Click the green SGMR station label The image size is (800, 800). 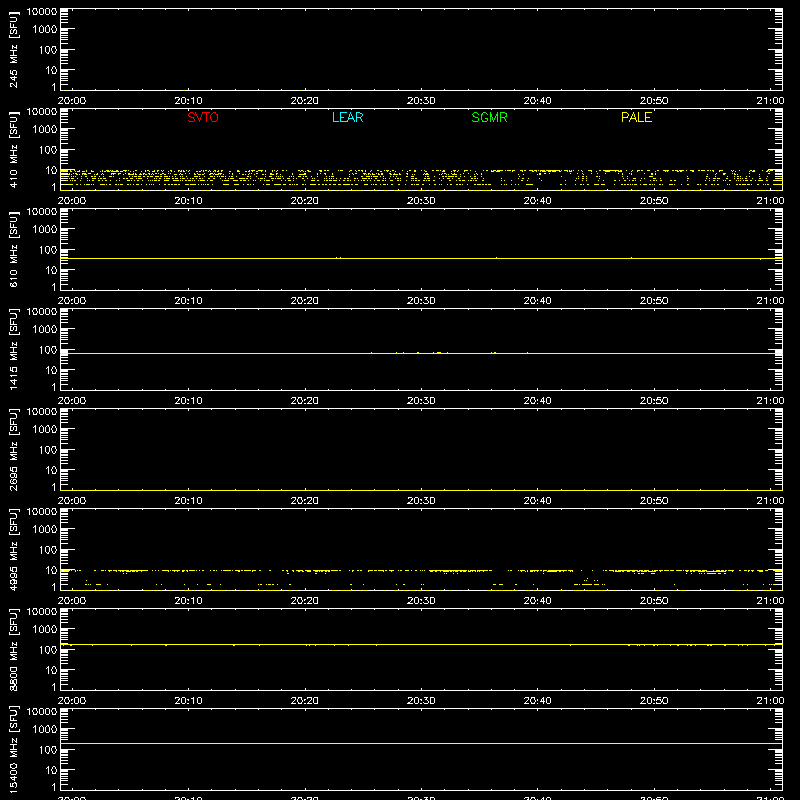pyautogui.click(x=489, y=117)
